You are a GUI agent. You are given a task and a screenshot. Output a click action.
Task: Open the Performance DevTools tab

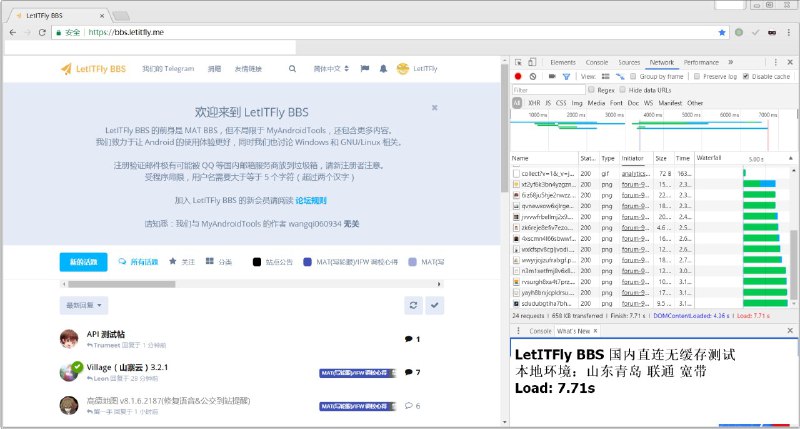point(701,62)
